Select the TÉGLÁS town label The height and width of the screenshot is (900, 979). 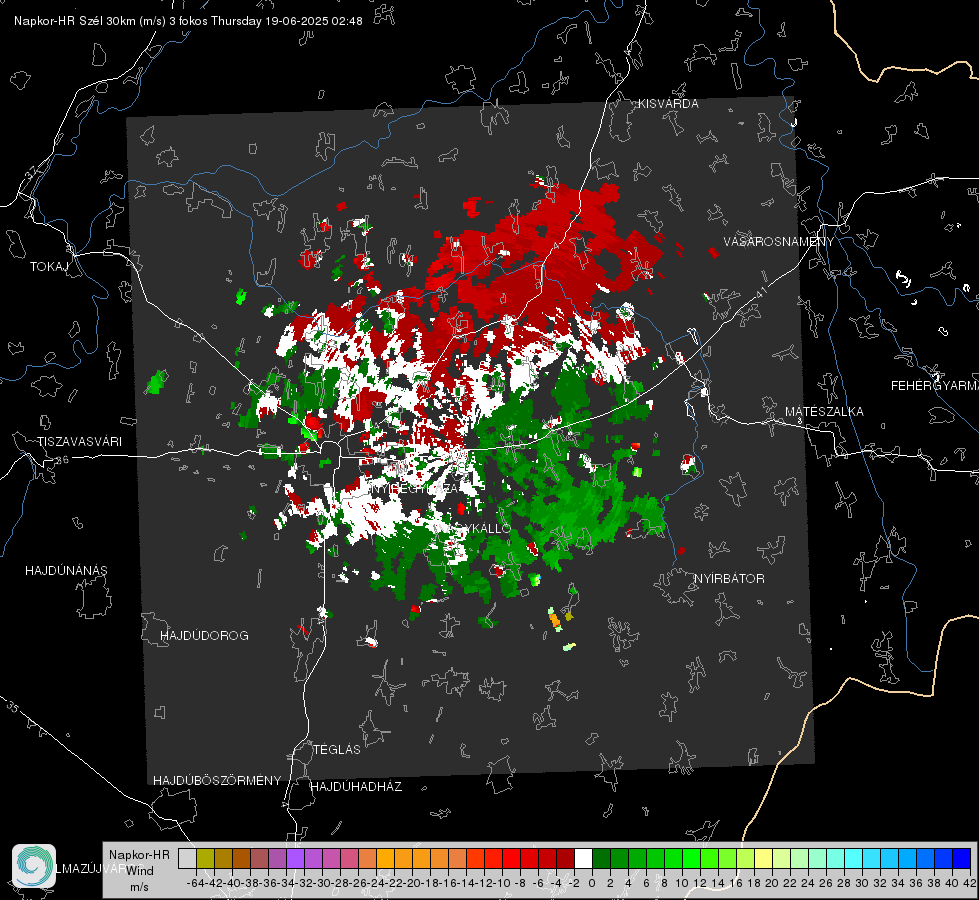[x=337, y=750]
